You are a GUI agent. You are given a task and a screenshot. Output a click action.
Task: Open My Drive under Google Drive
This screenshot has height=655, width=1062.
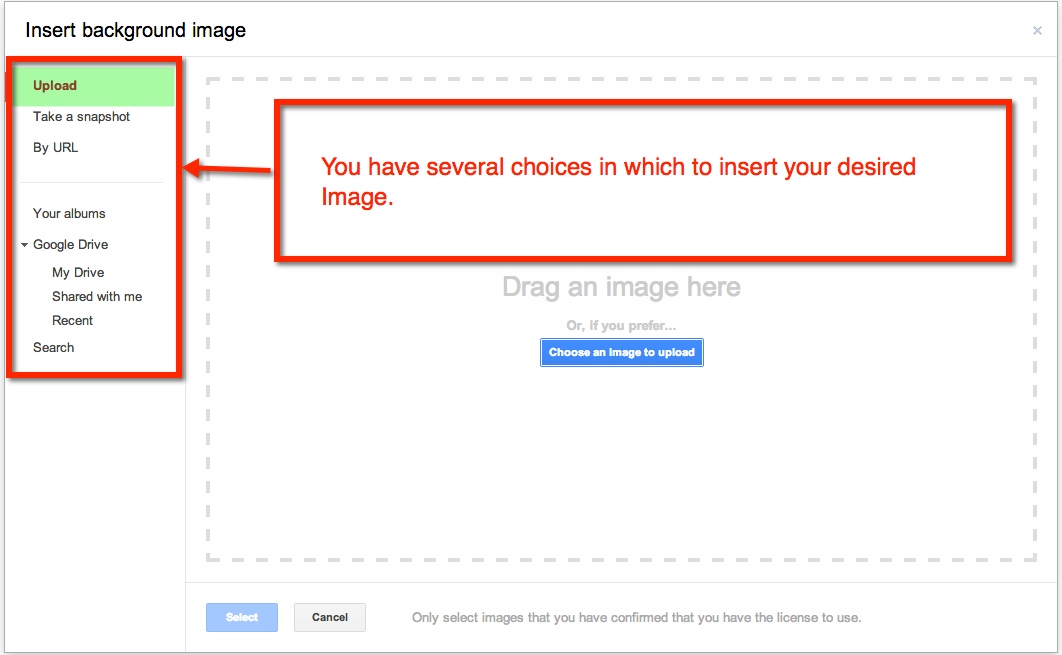click(x=78, y=273)
